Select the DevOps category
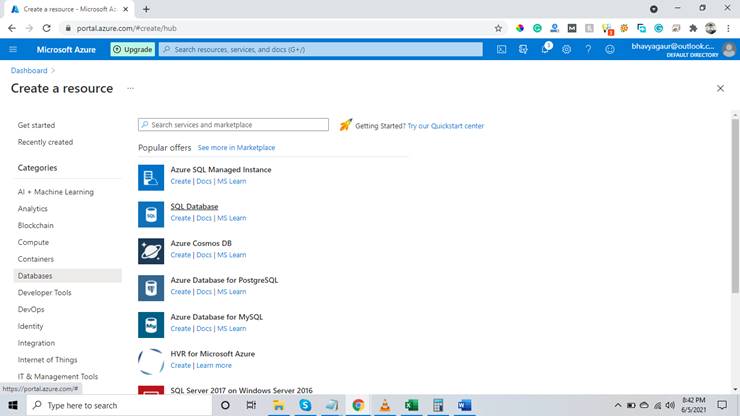 point(31,309)
